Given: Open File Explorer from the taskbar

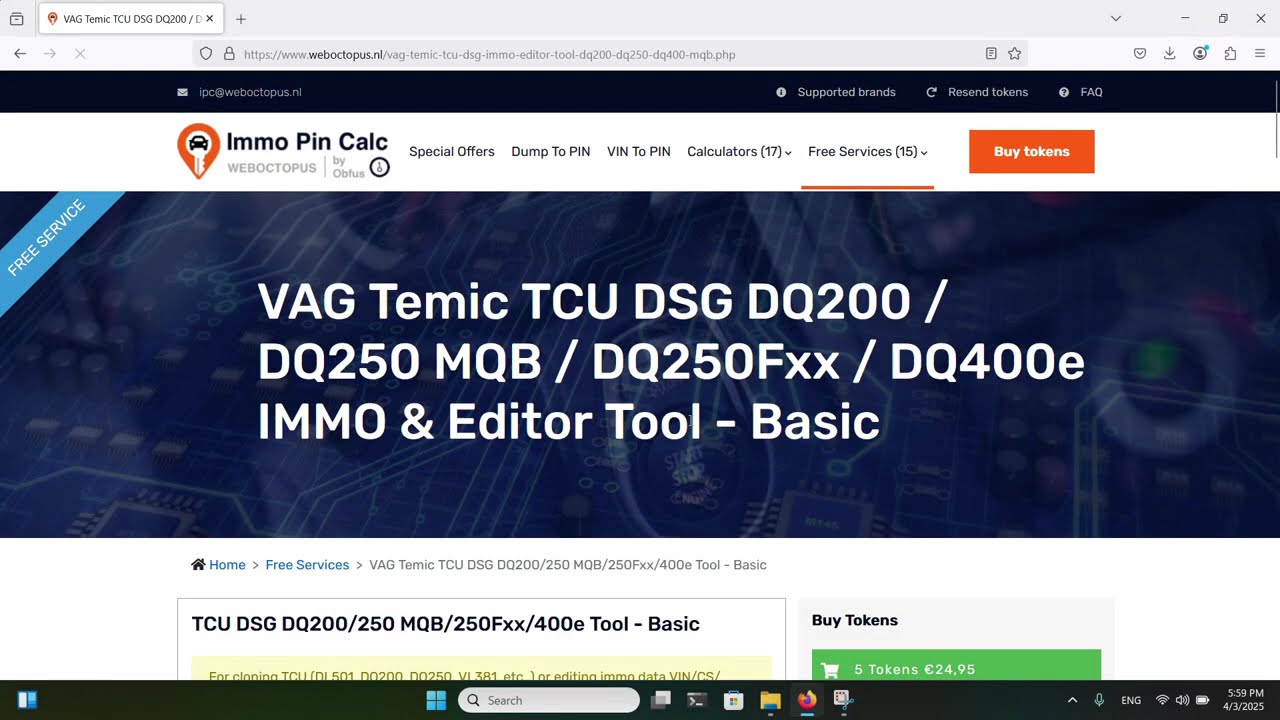Looking at the screenshot, I should [770, 700].
